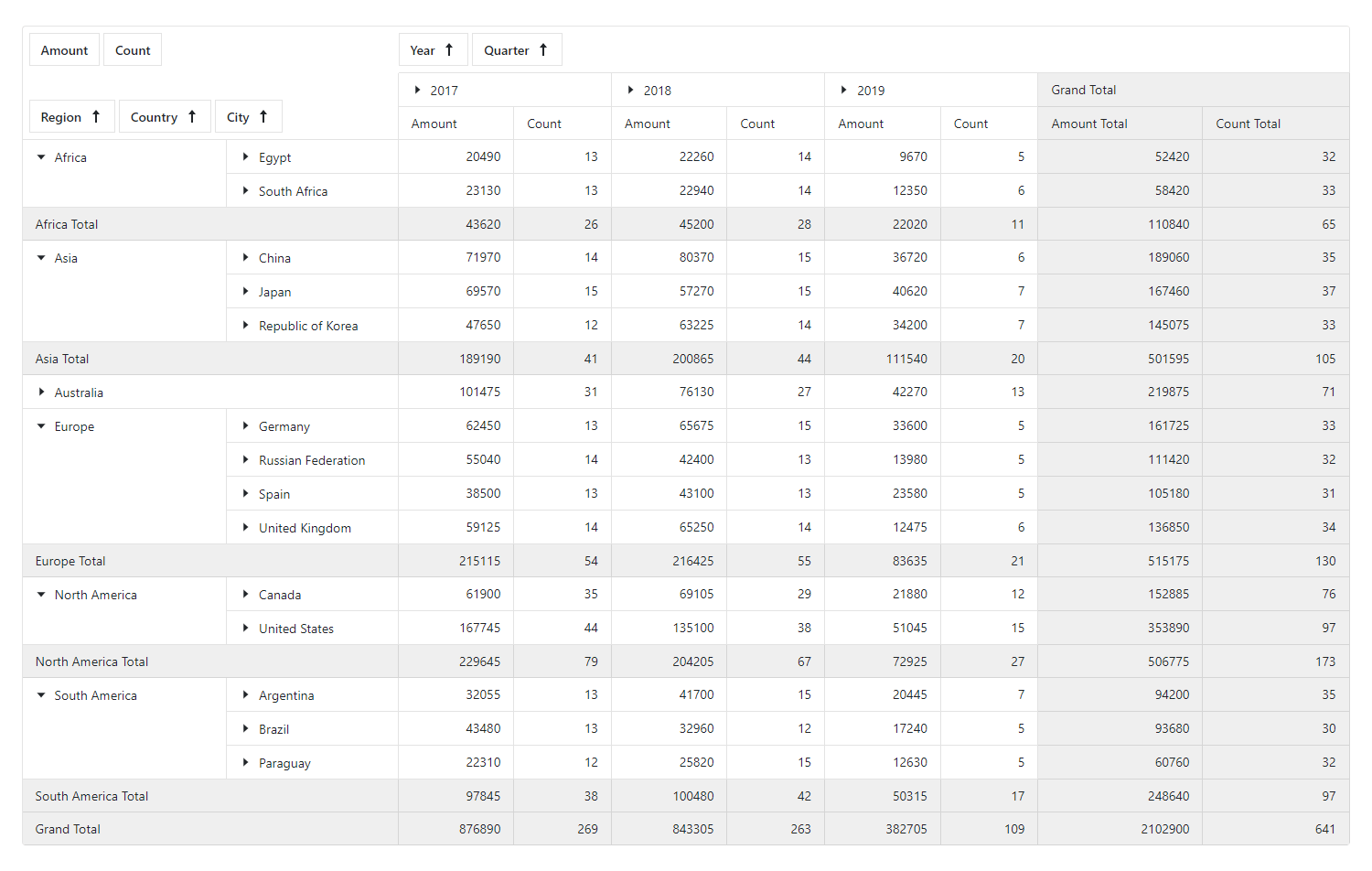Click the Amount data field button
This screenshot has width=1372, height=871.
pyautogui.click(x=64, y=50)
